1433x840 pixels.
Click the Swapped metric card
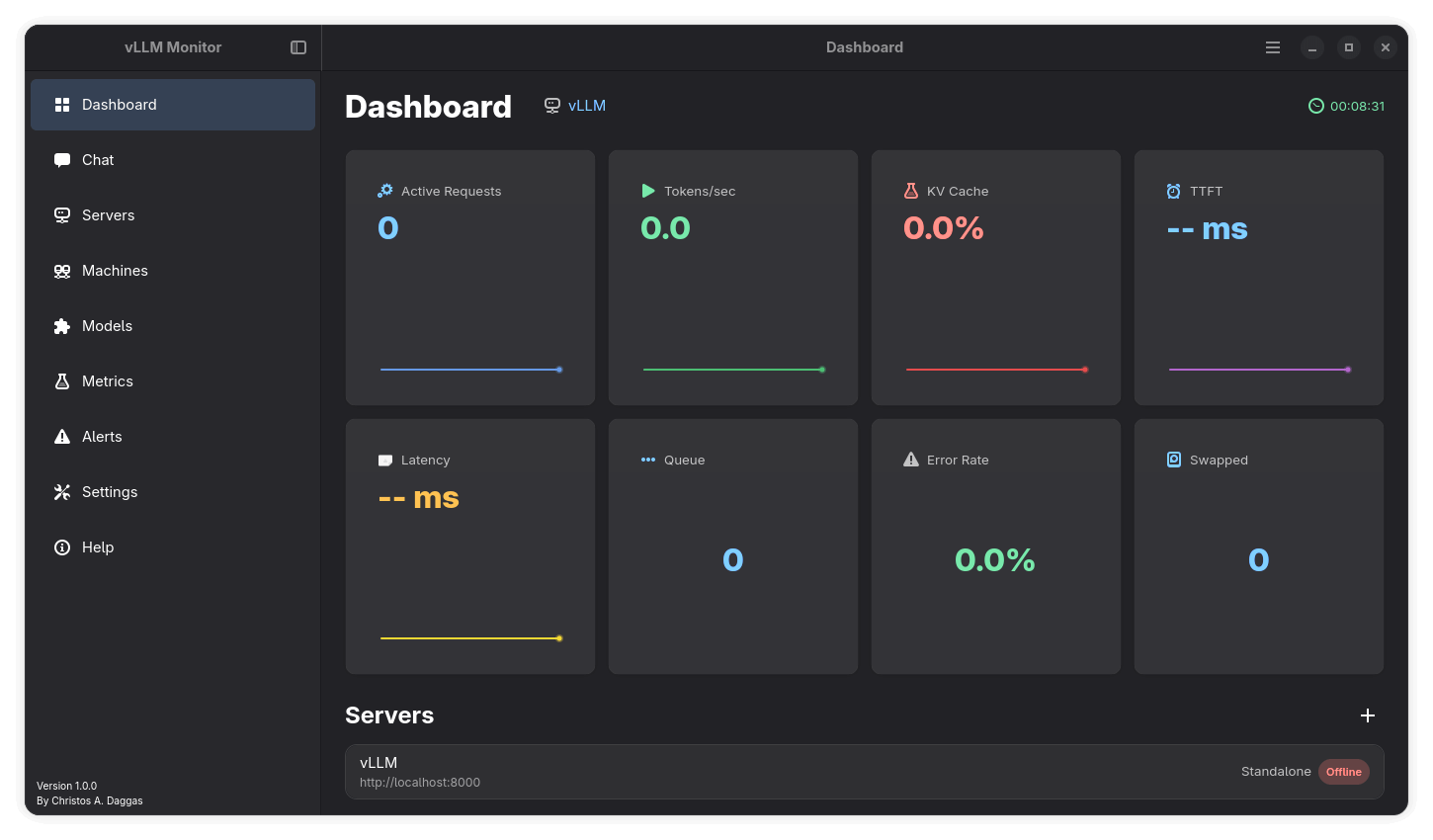[x=1259, y=546]
